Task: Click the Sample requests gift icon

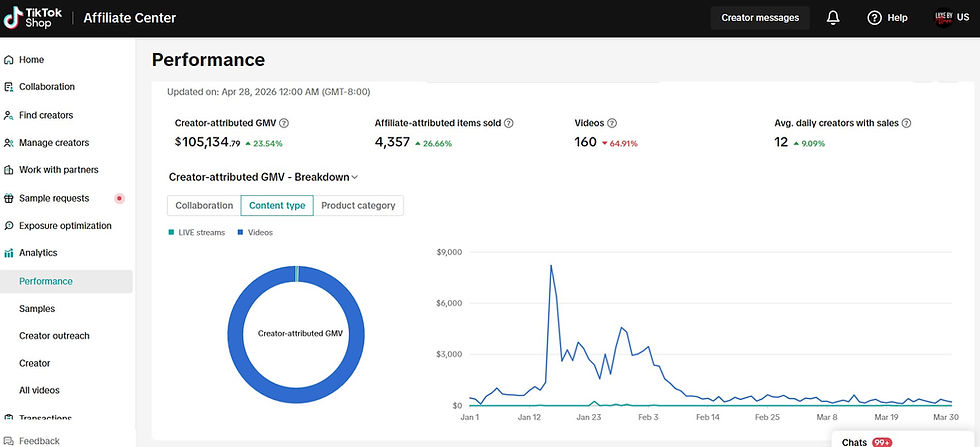Action: point(8,199)
